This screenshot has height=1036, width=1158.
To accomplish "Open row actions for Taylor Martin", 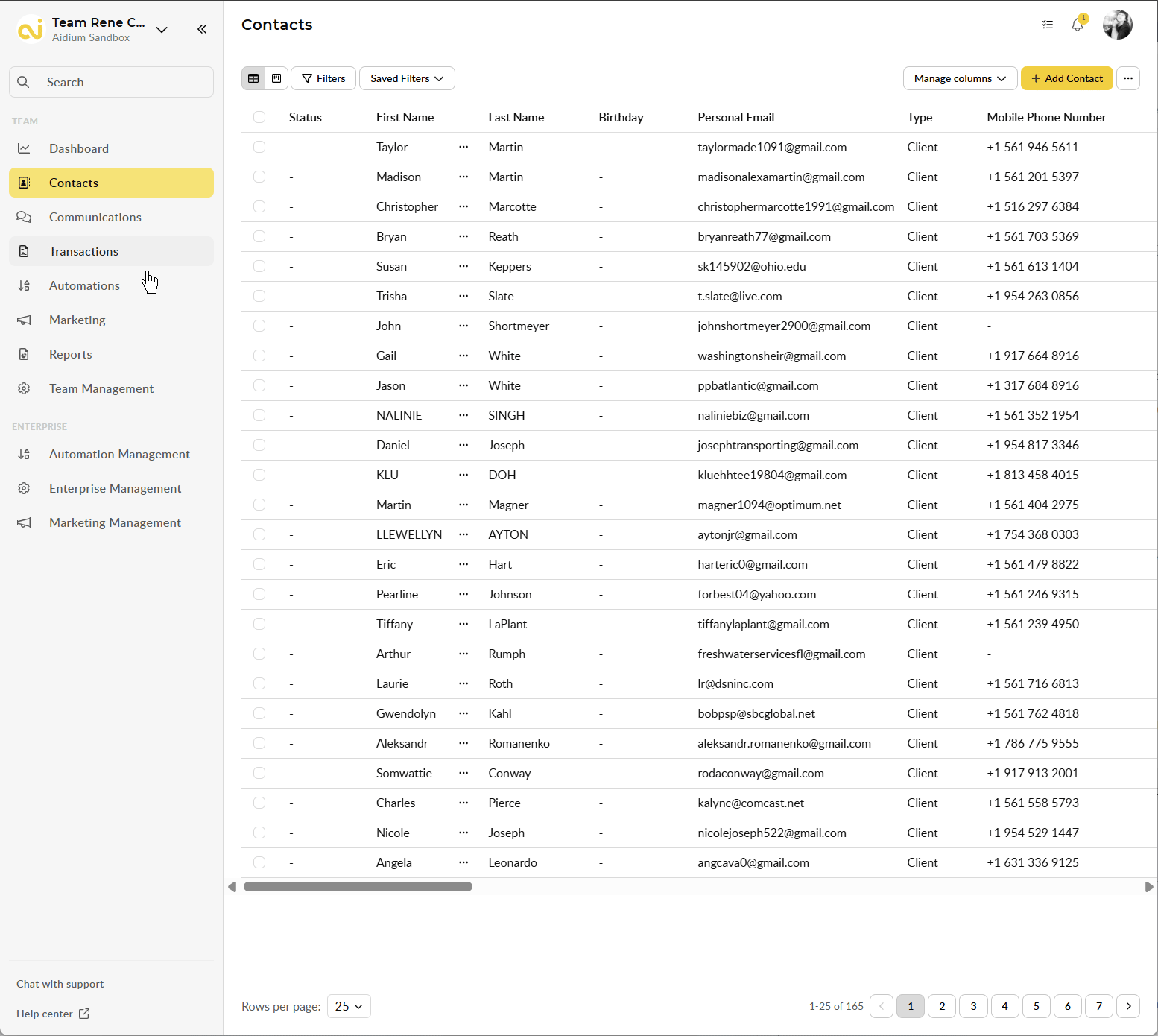I will [463, 147].
